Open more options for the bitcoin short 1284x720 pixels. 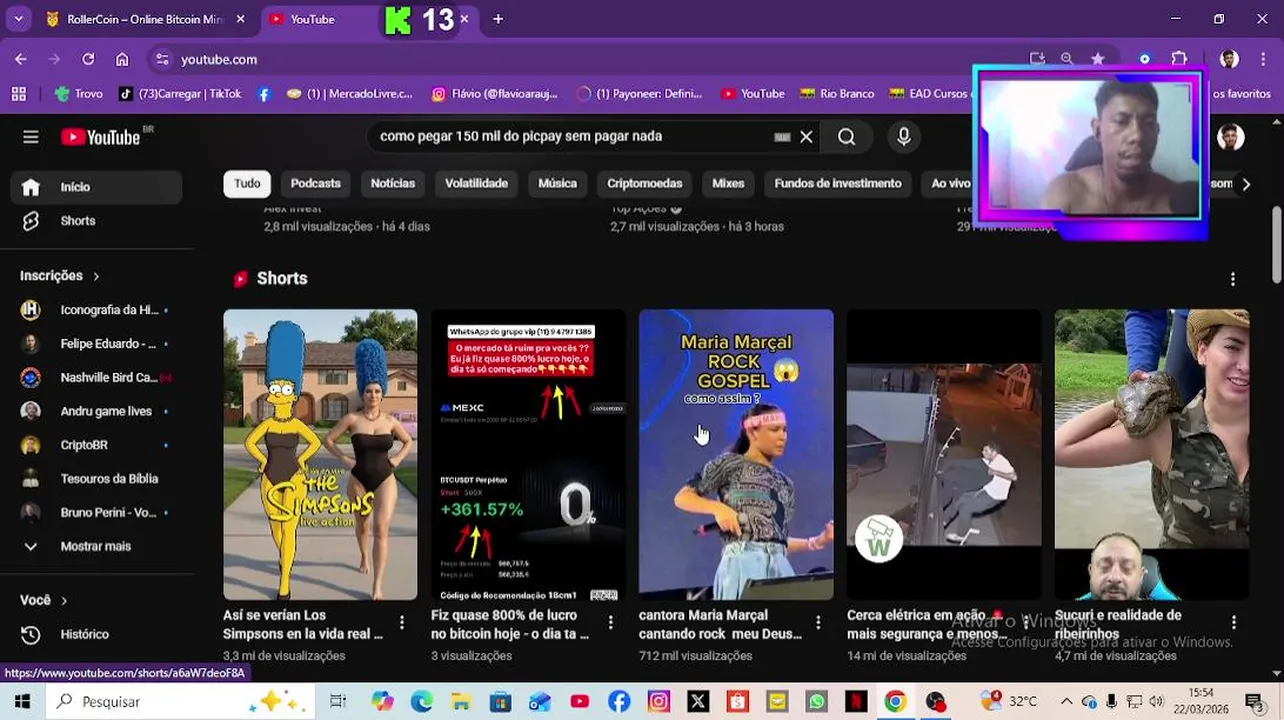610,623
